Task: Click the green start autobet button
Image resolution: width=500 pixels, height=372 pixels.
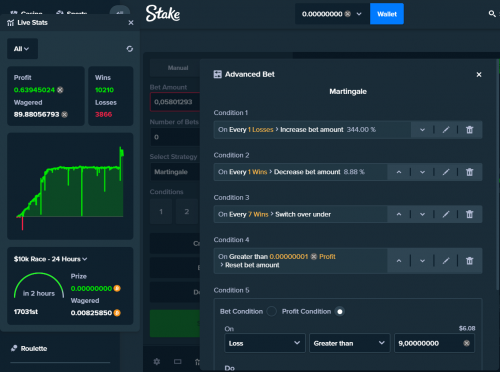Action: (175, 323)
